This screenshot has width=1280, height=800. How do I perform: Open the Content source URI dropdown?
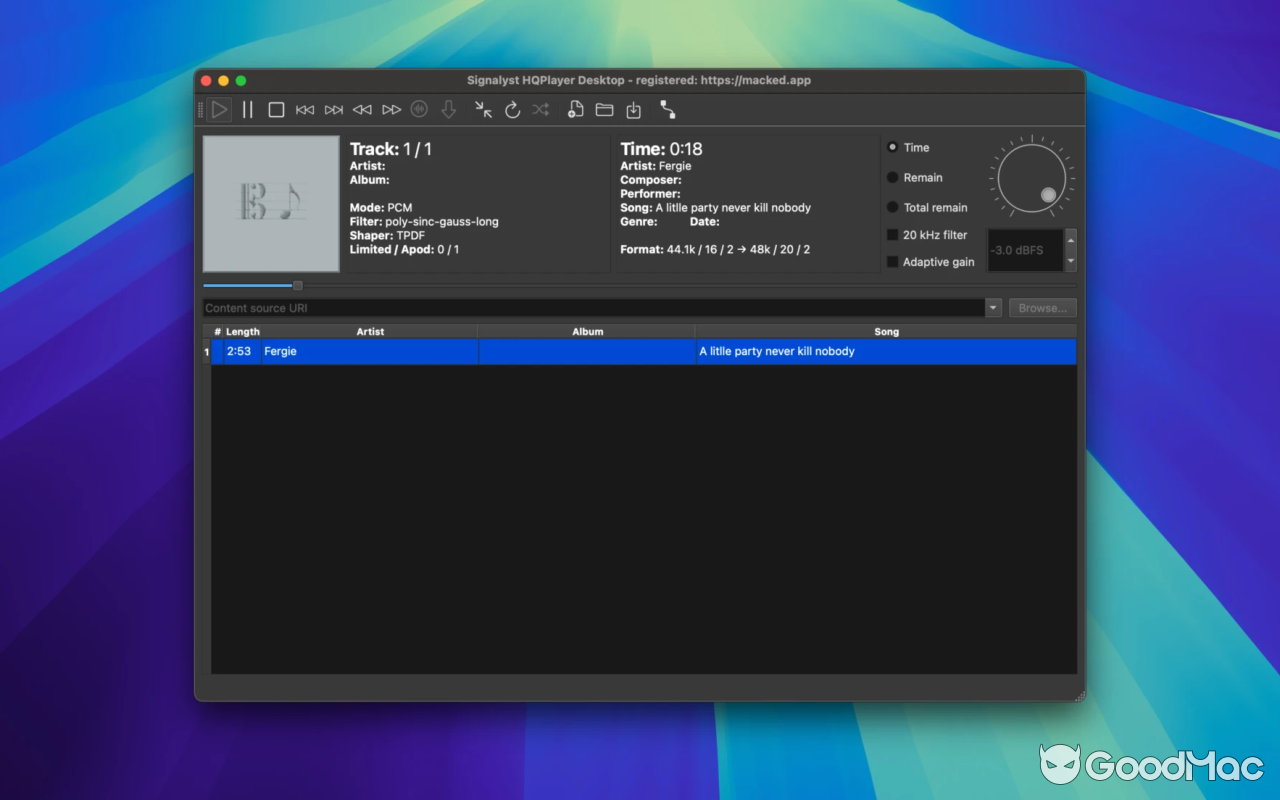pos(992,308)
